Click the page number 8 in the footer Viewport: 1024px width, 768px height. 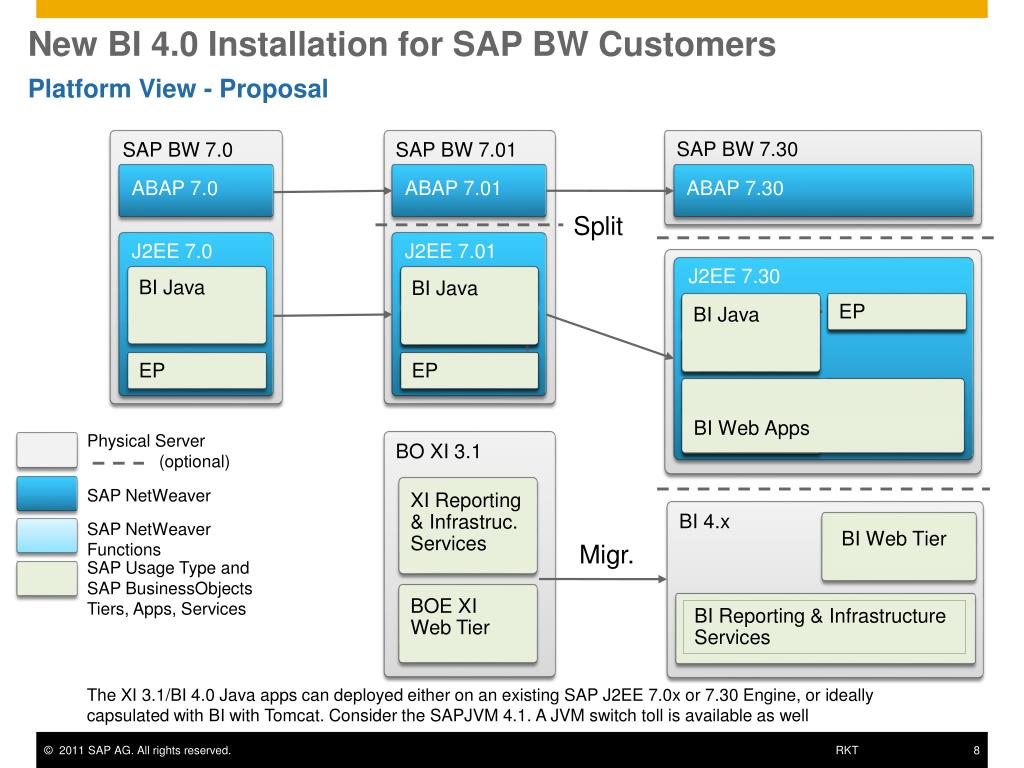[x=976, y=750]
